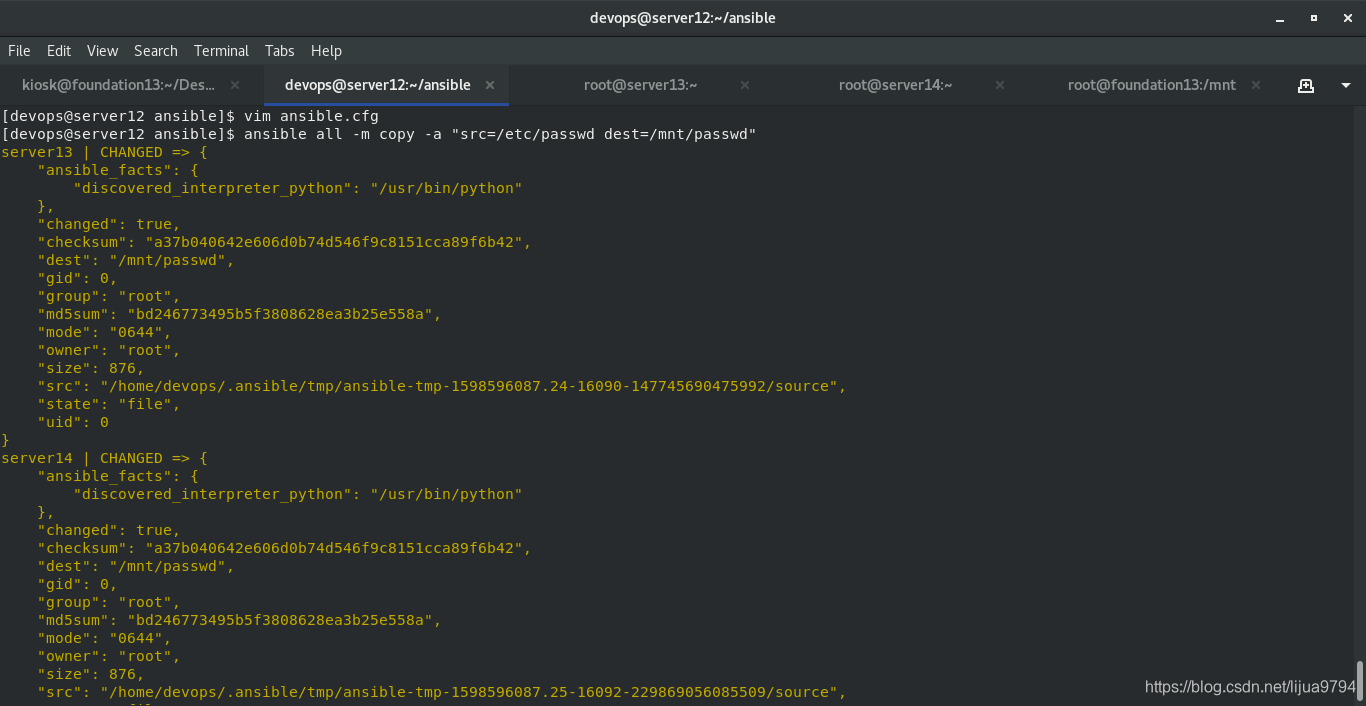Click server14's checksum value line

point(284,548)
